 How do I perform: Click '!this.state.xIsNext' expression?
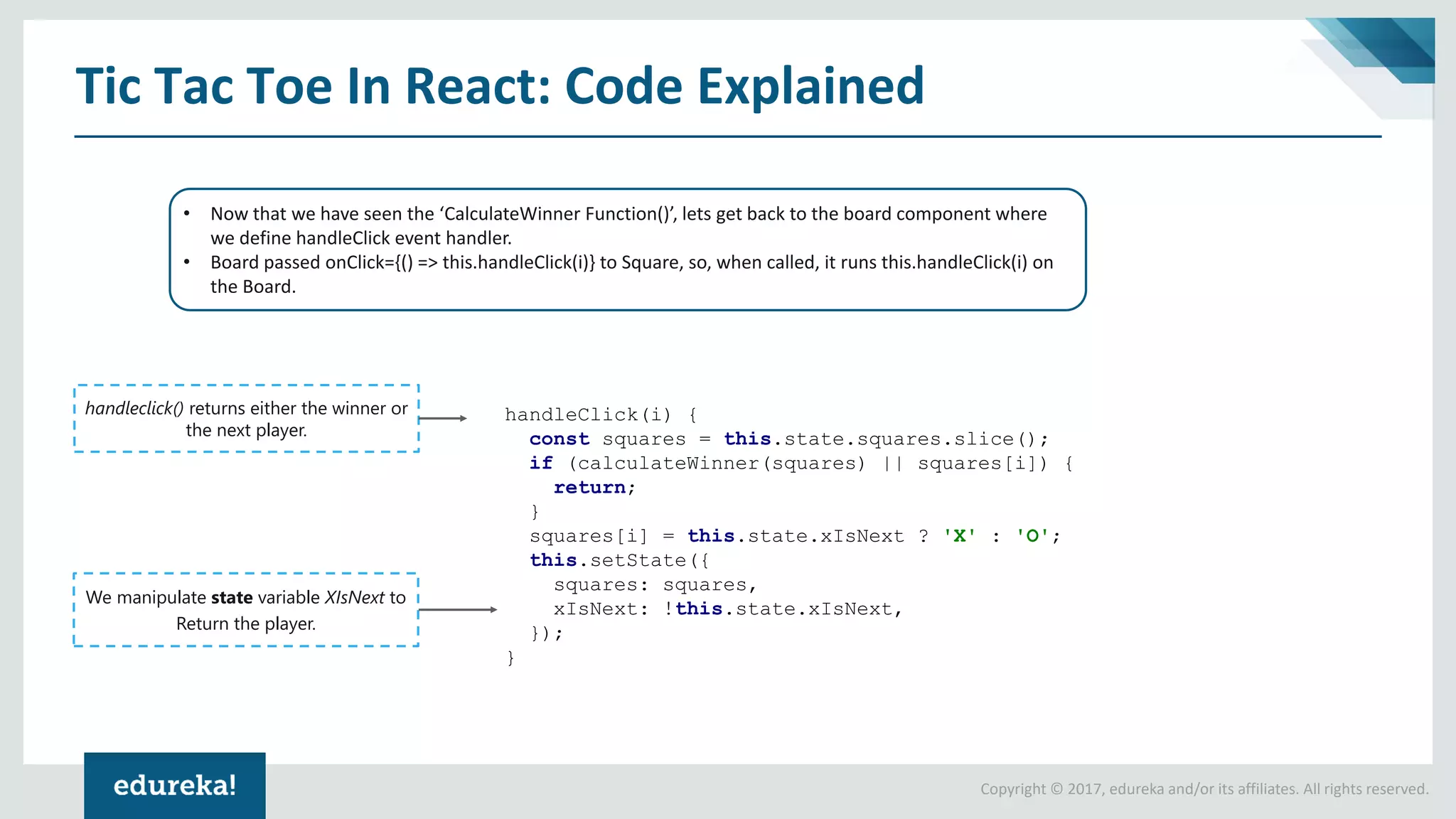(782, 609)
